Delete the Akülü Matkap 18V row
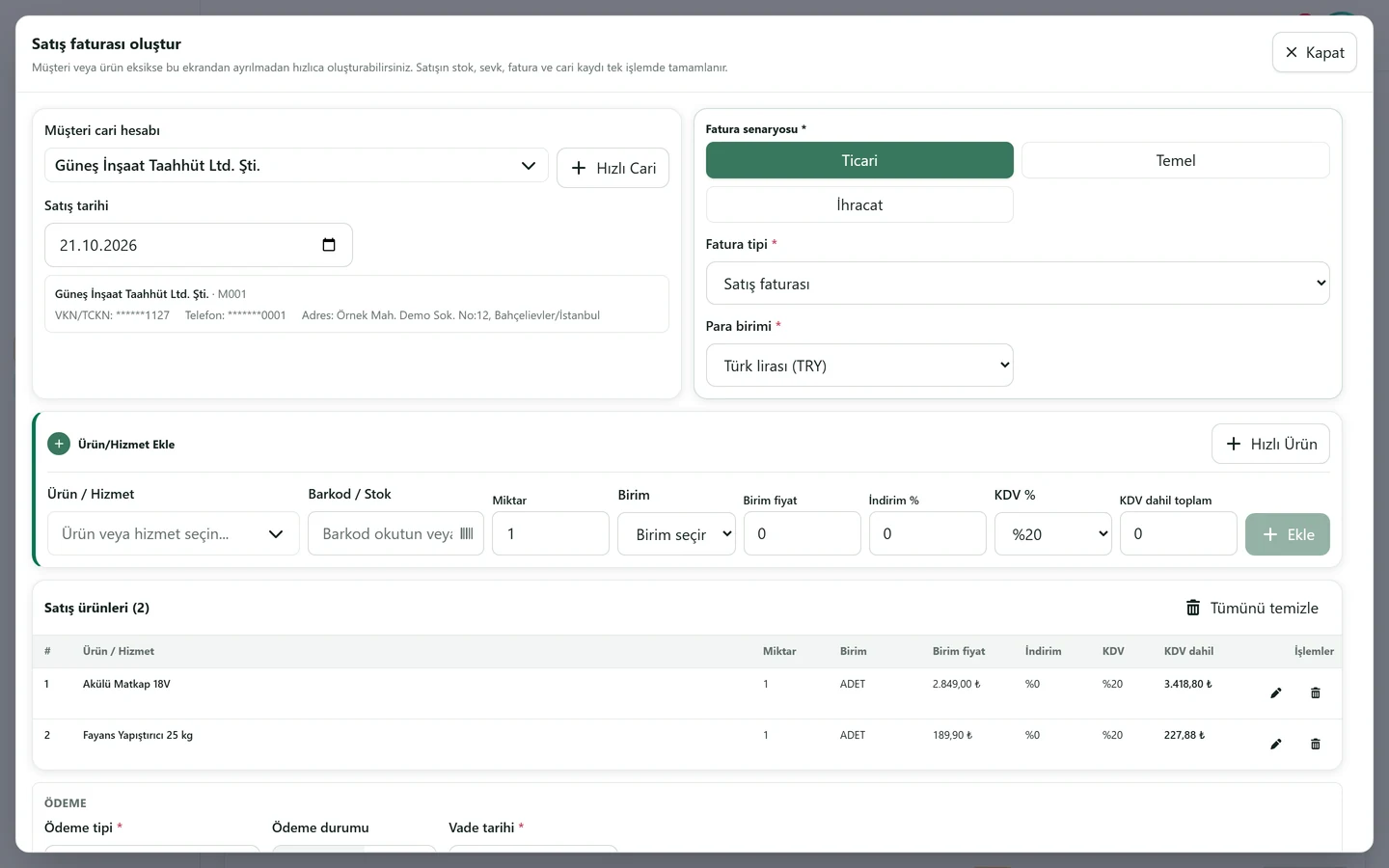The height and width of the screenshot is (868, 1389). pos(1316,693)
